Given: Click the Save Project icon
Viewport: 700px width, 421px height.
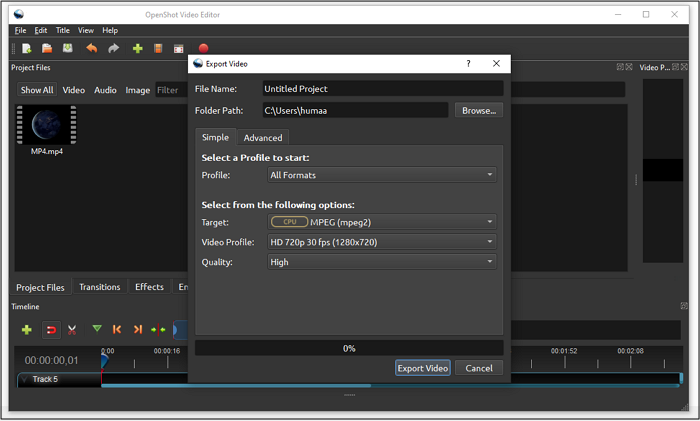Looking at the screenshot, I should [67, 48].
